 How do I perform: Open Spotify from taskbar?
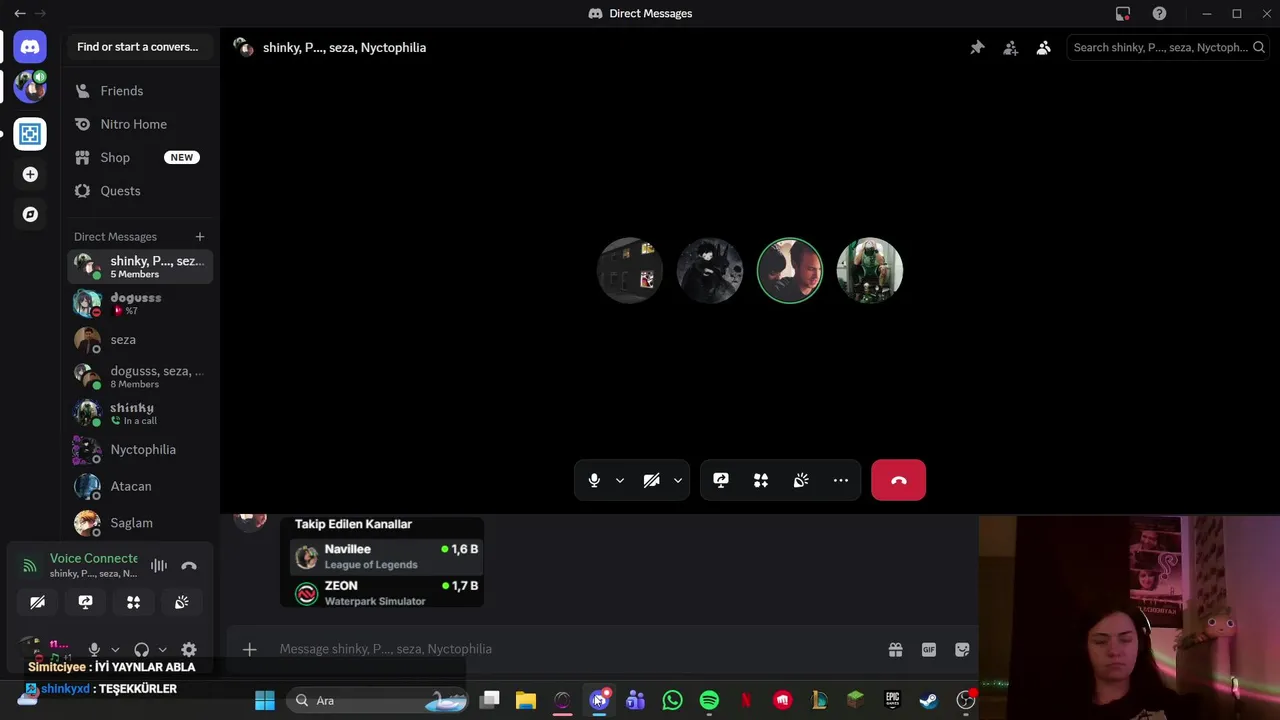[709, 701]
